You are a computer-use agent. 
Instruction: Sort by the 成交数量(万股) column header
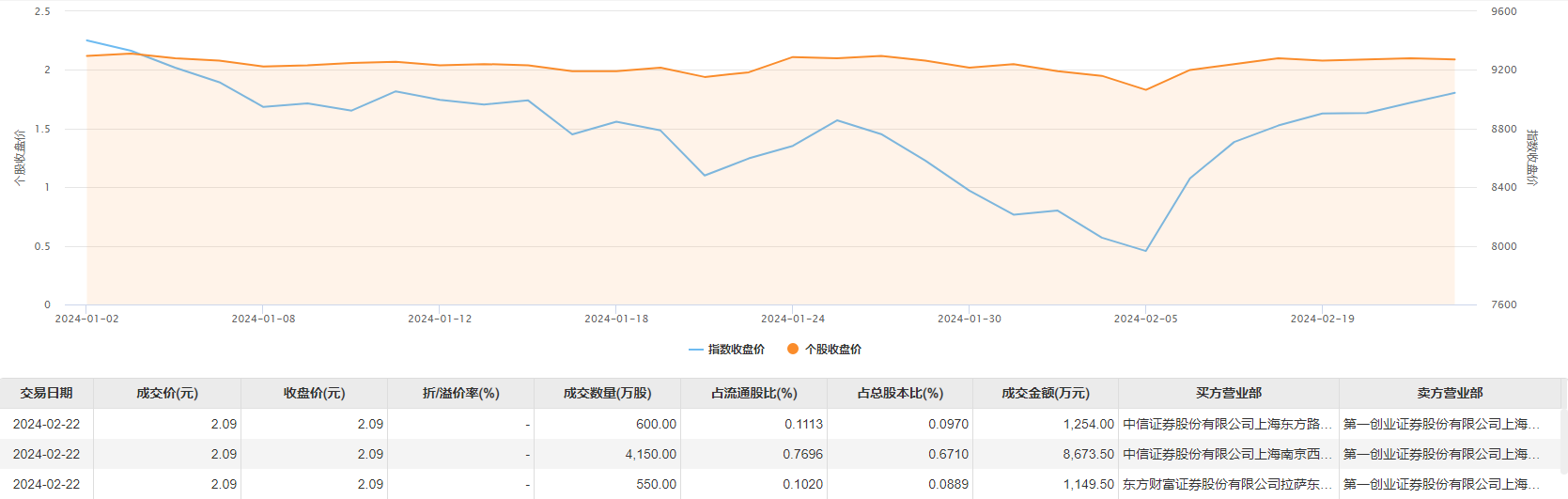[x=607, y=393]
